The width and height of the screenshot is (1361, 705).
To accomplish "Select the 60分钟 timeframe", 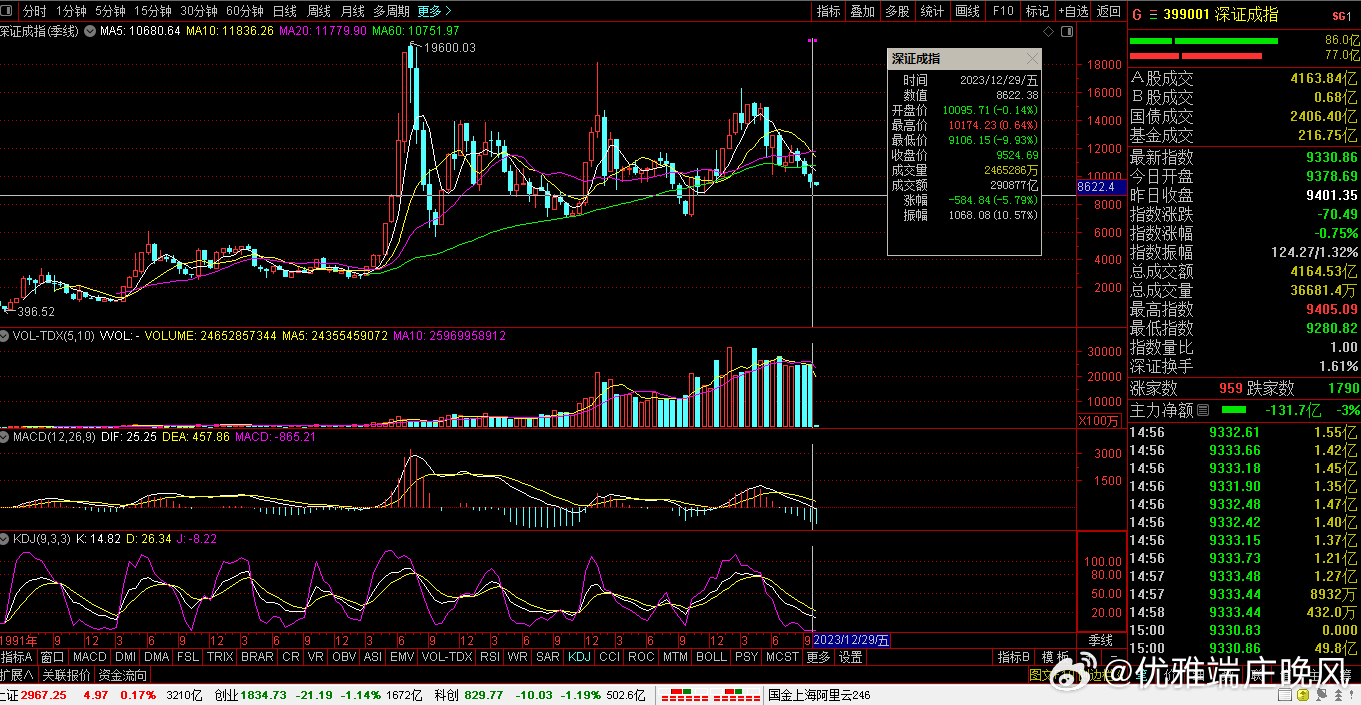I will (x=245, y=11).
